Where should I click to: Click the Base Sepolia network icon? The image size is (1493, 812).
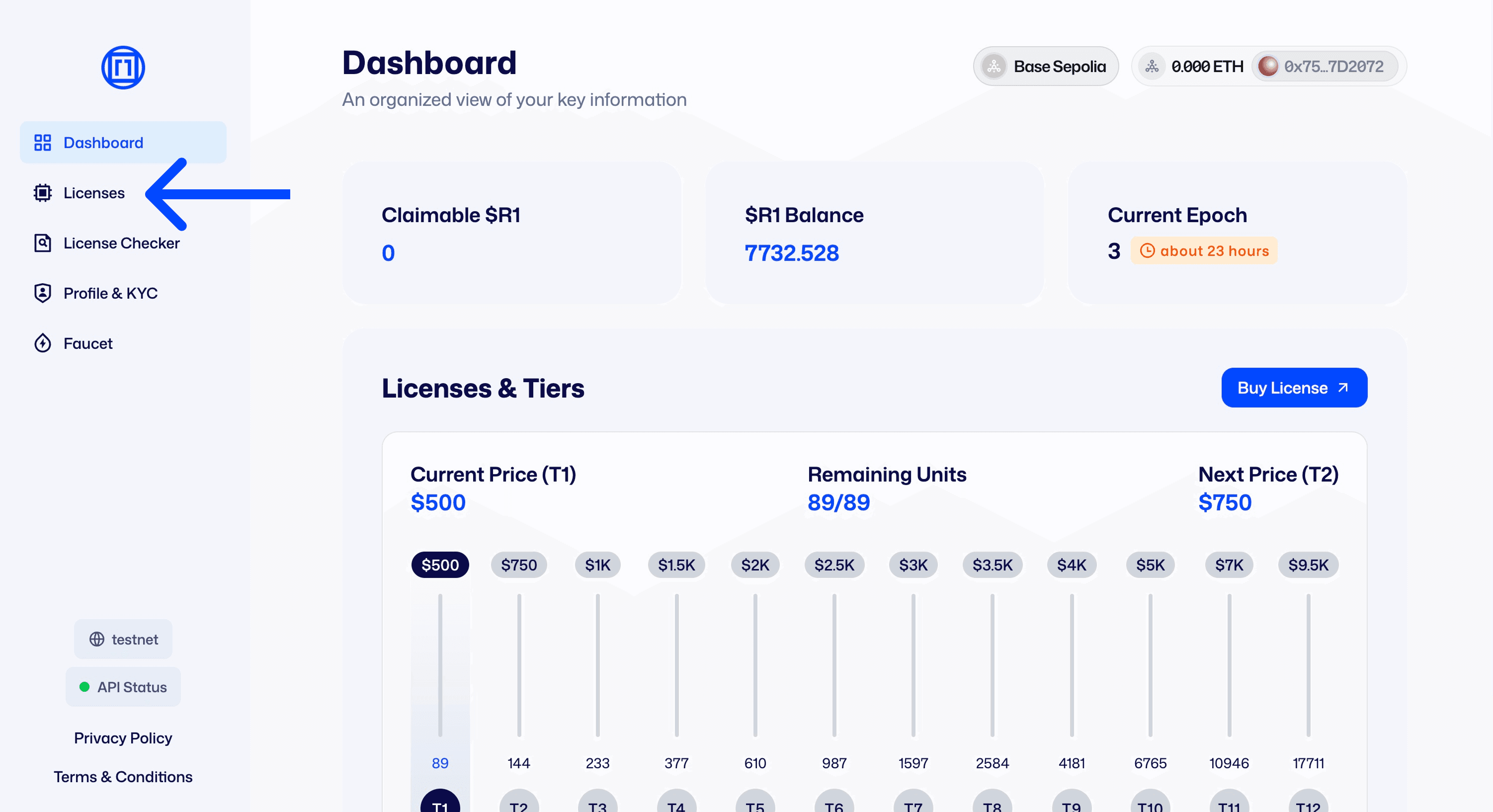[994, 67]
